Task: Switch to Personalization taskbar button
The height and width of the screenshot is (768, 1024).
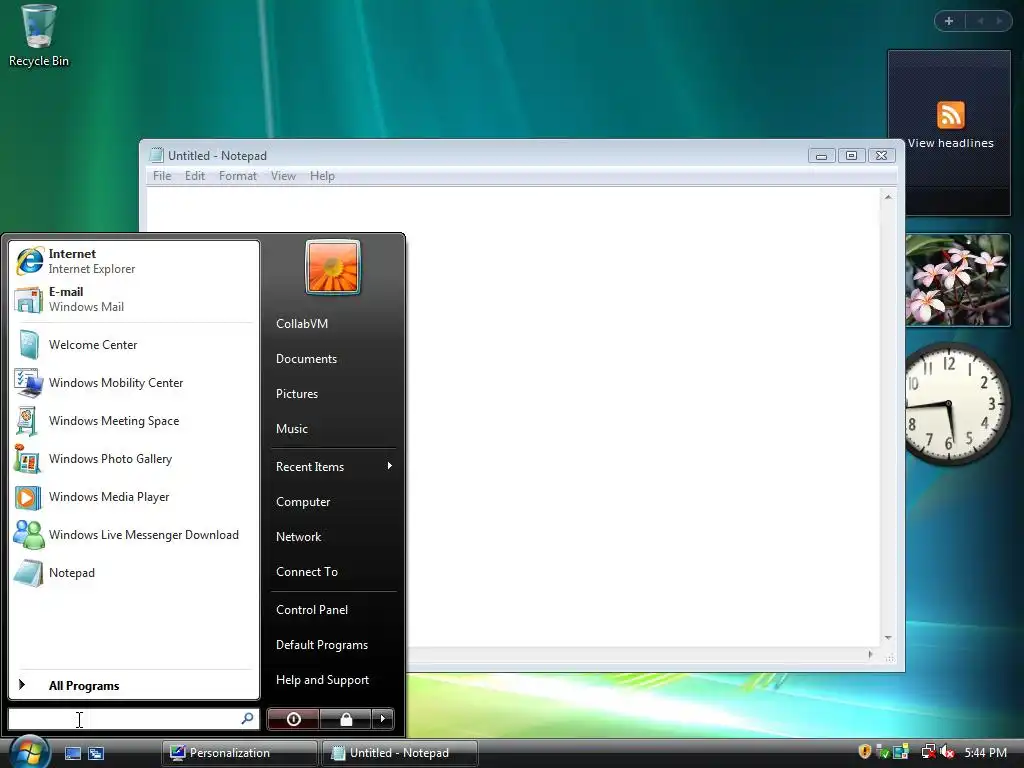Action: pyautogui.click(x=240, y=753)
